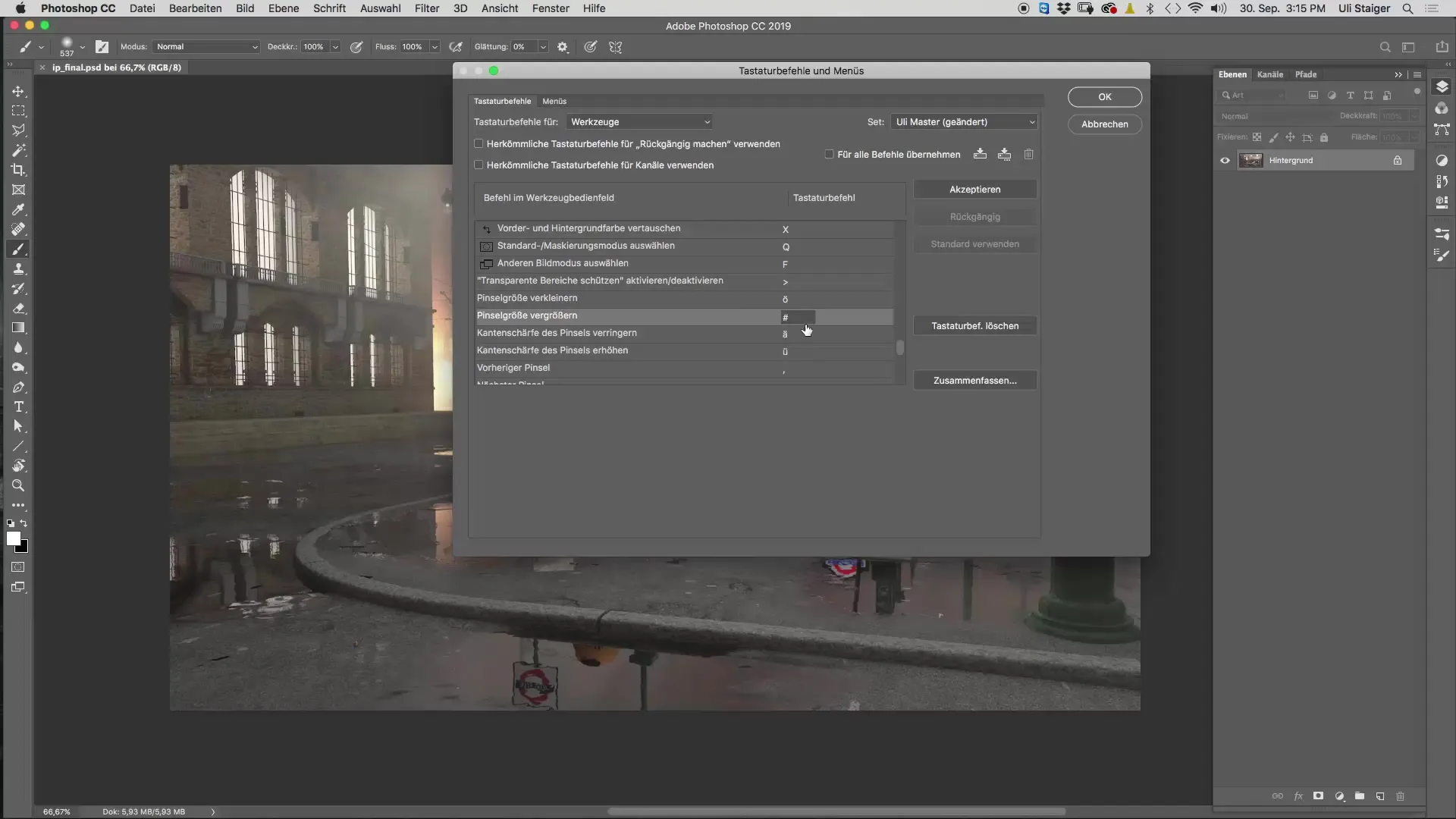Click shortcut field for 'Pinselgröße vergrößern'

pyautogui.click(x=798, y=317)
